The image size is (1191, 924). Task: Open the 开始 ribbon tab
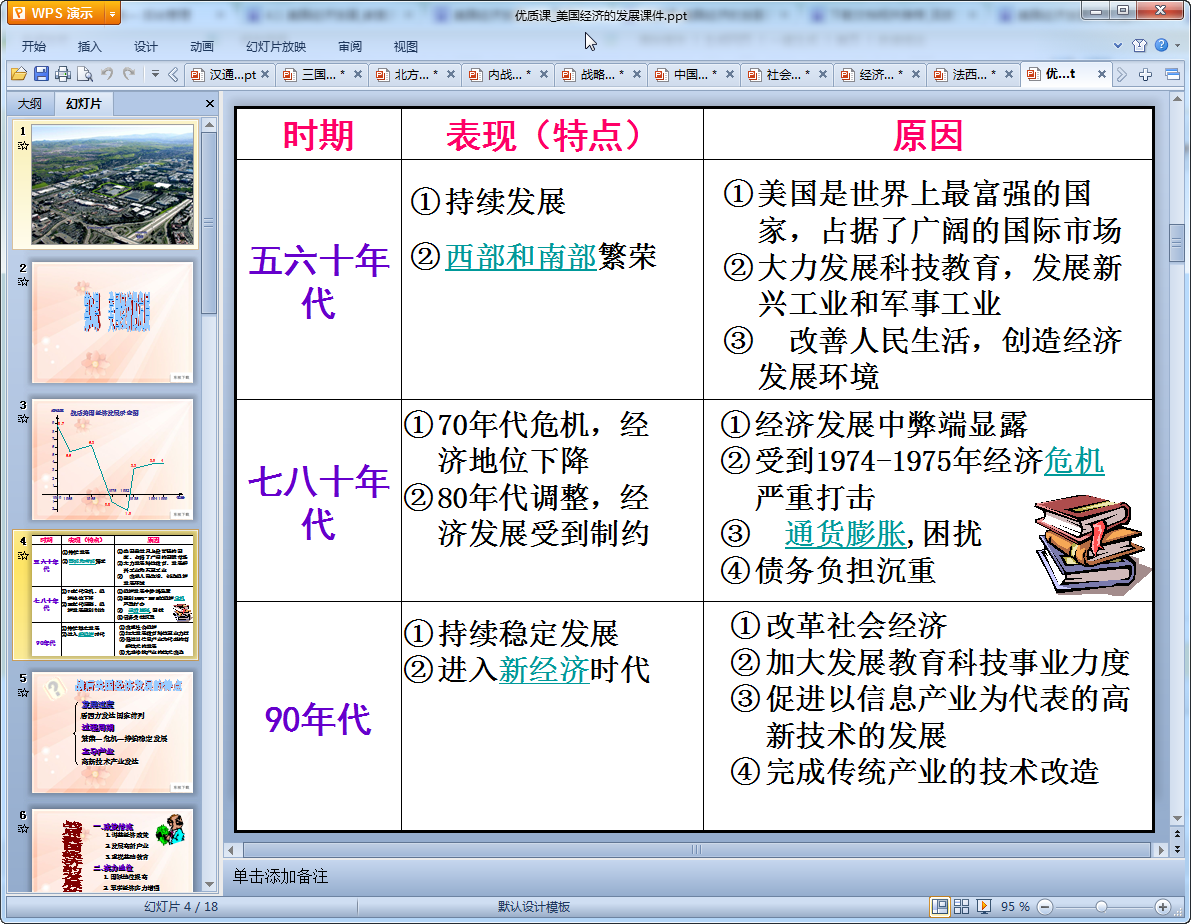click(x=33, y=46)
